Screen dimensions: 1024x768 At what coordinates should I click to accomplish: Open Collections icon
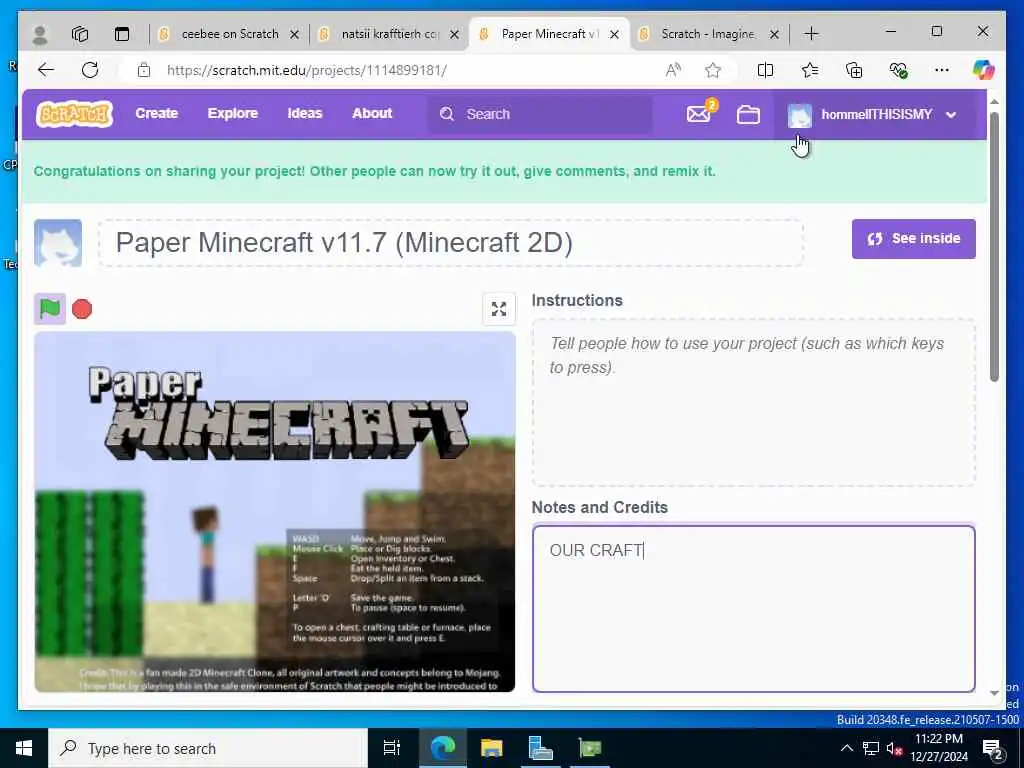pos(854,70)
